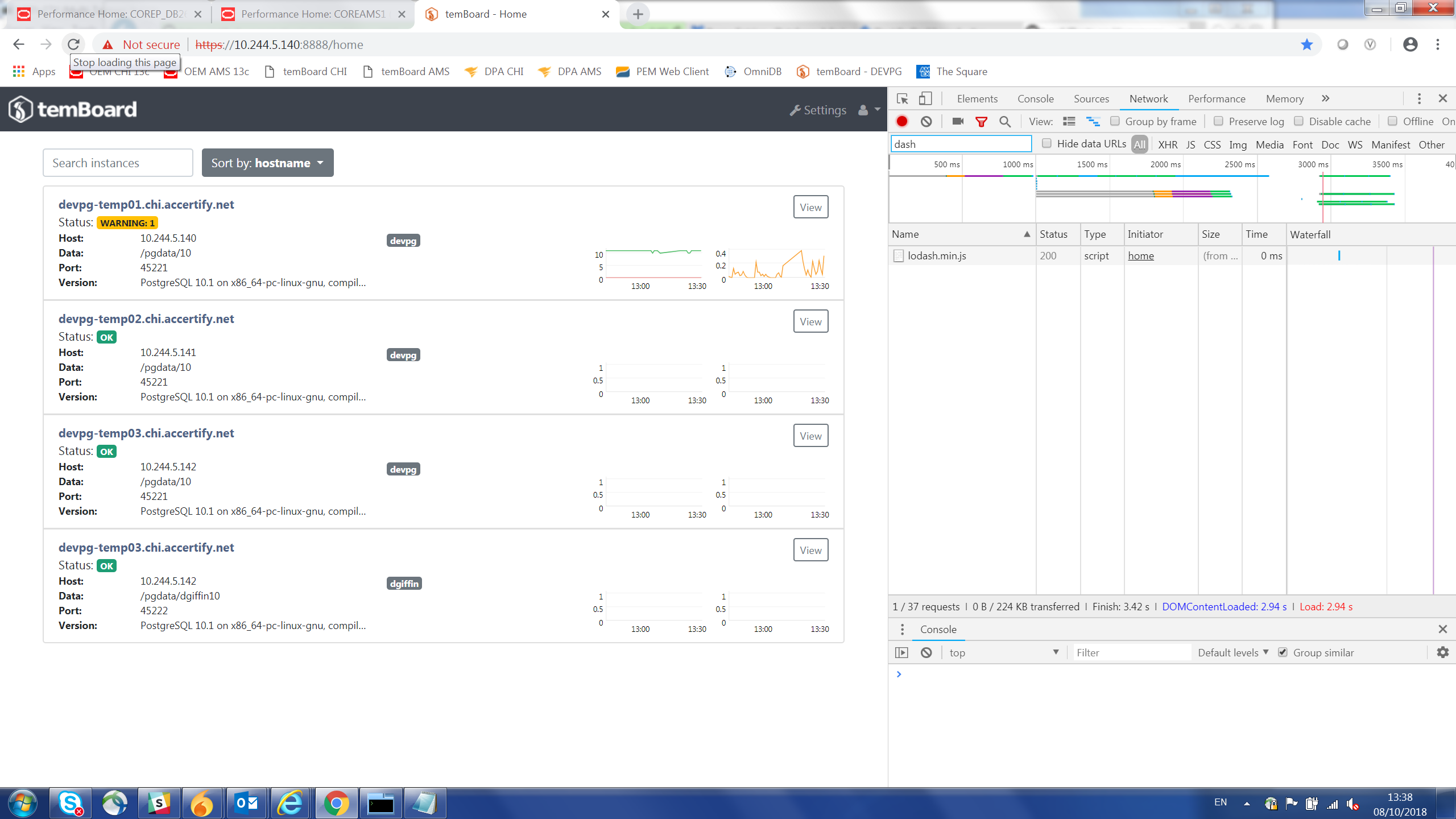
Task: Open the top frame context dropdown
Action: click(x=1004, y=652)
